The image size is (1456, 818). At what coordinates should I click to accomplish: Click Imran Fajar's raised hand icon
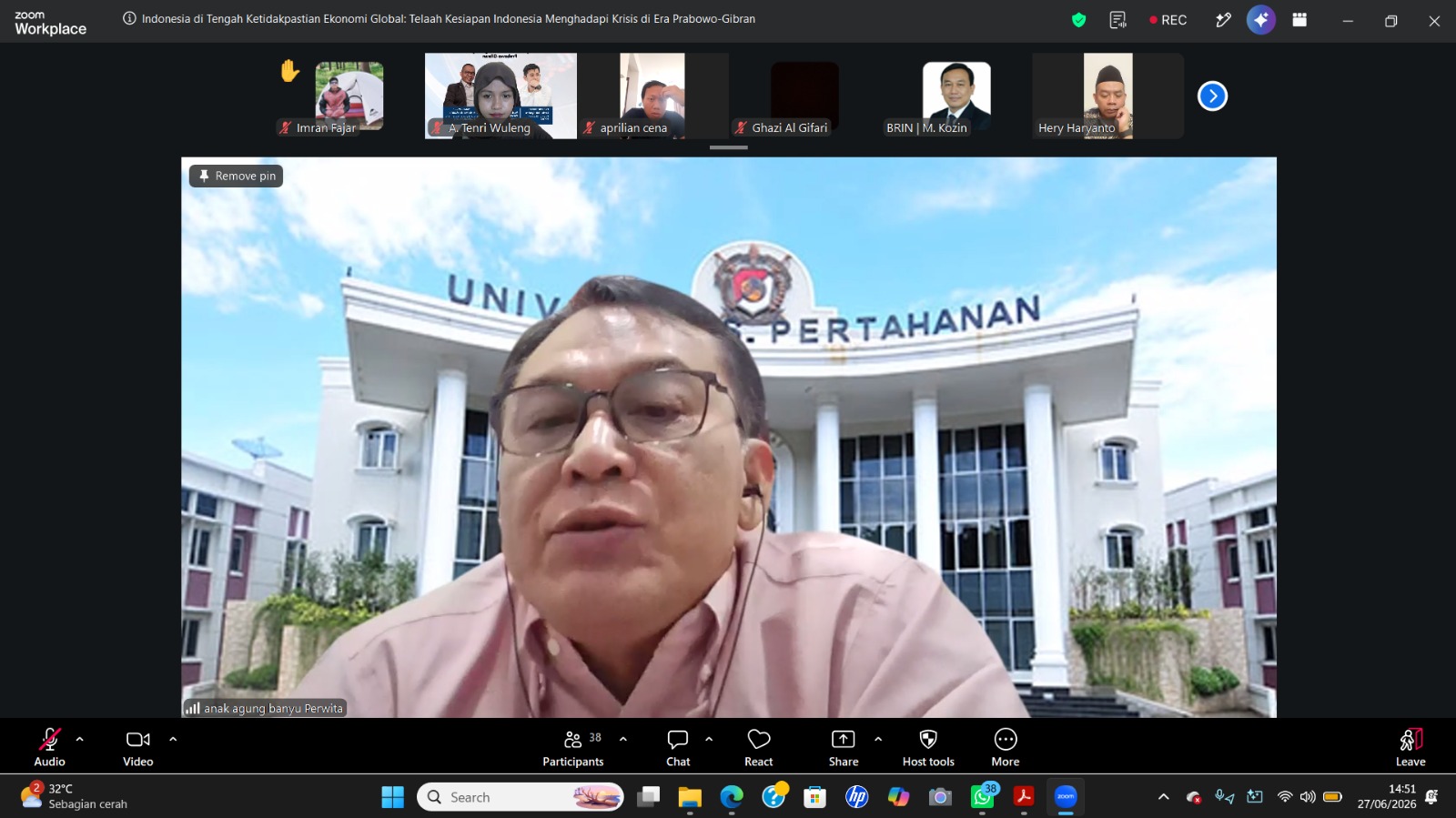289,71
